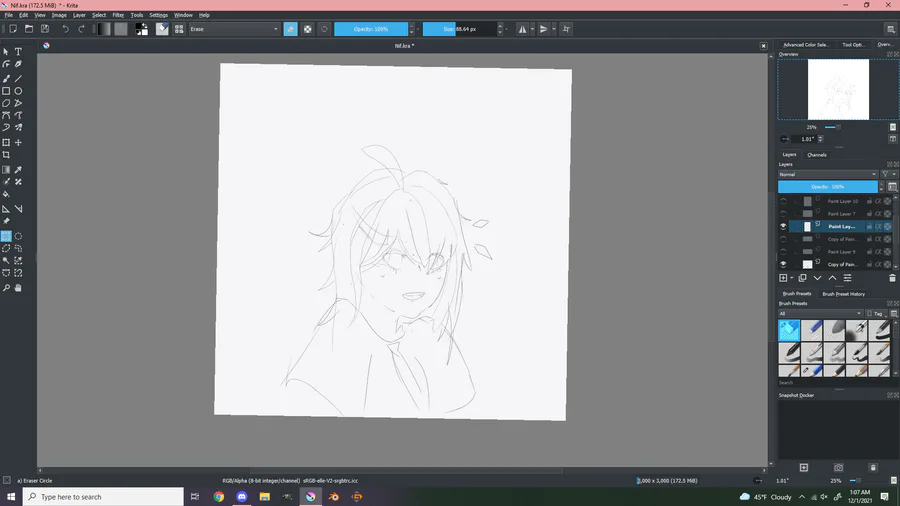Toggle preserve alpha button
The width and height of the screenshot is (900, 506).
(308, 29)
